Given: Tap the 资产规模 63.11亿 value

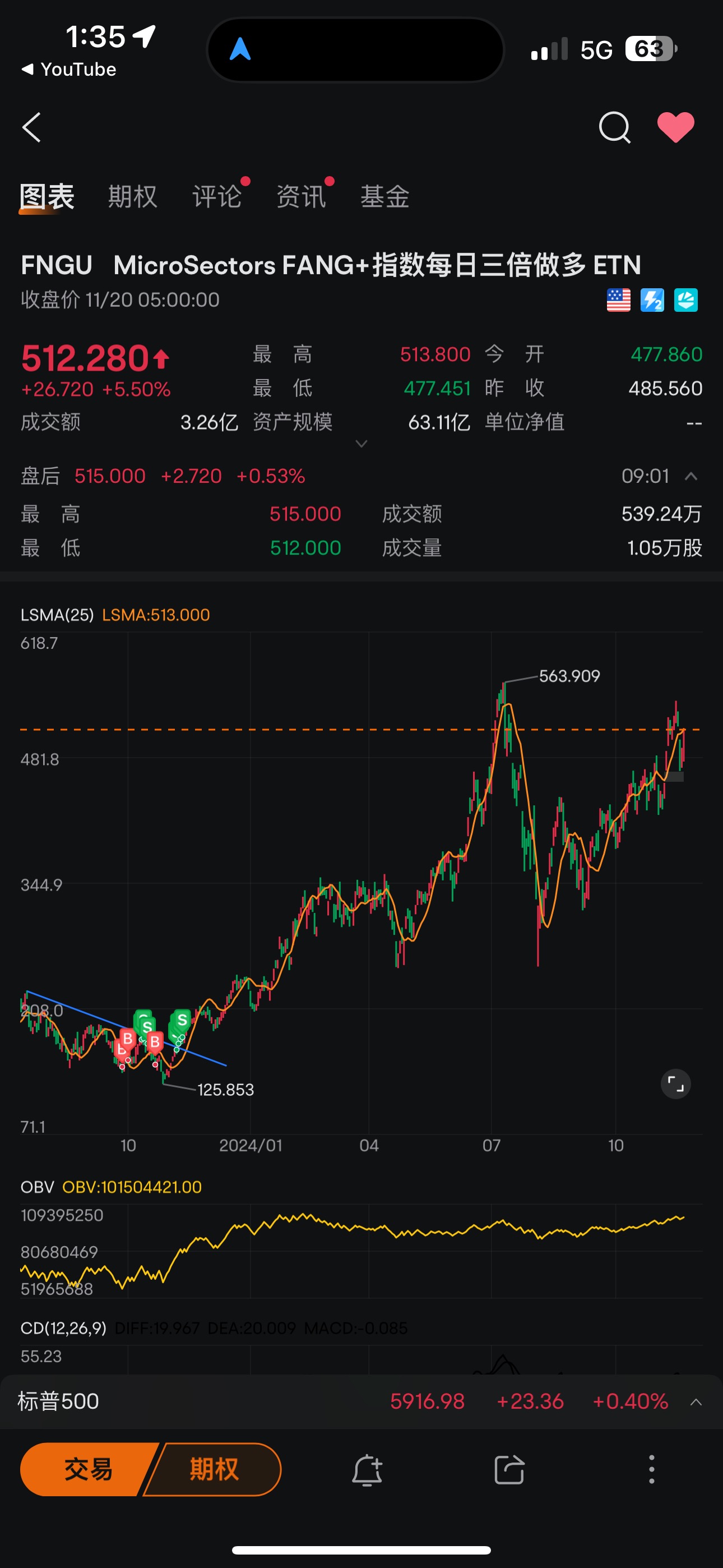Looking at the screenshot, I should 439,422.
